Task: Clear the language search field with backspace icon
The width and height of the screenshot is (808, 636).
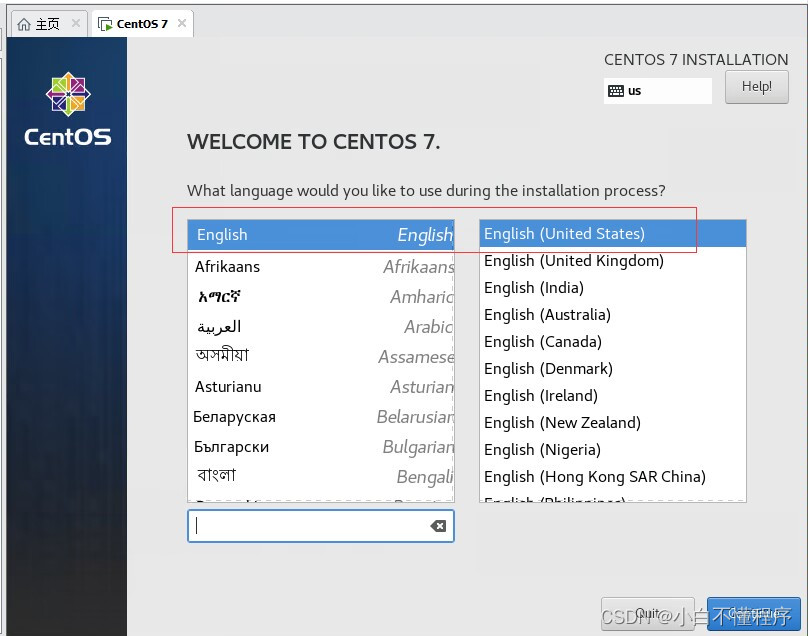Action: tap(438, 526)
